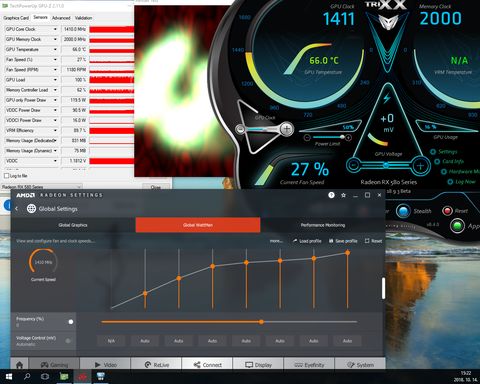Open the ReLive section in Radeon Settings

pyautogui.click(x=156, y=365)
